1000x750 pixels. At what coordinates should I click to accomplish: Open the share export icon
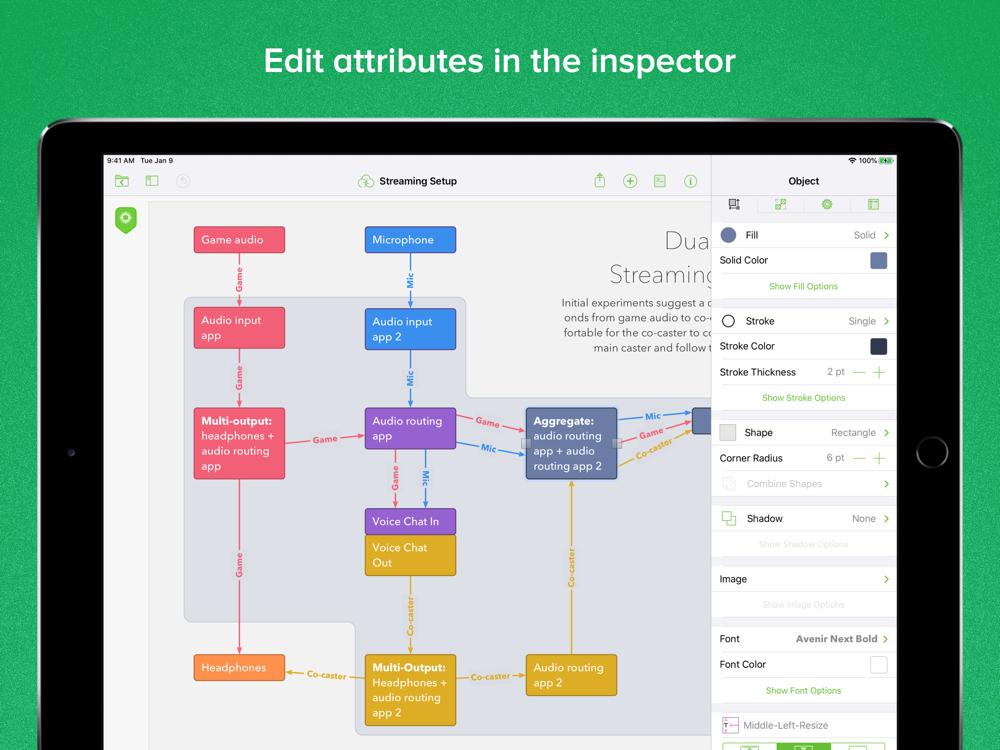(x=599, y=180)
